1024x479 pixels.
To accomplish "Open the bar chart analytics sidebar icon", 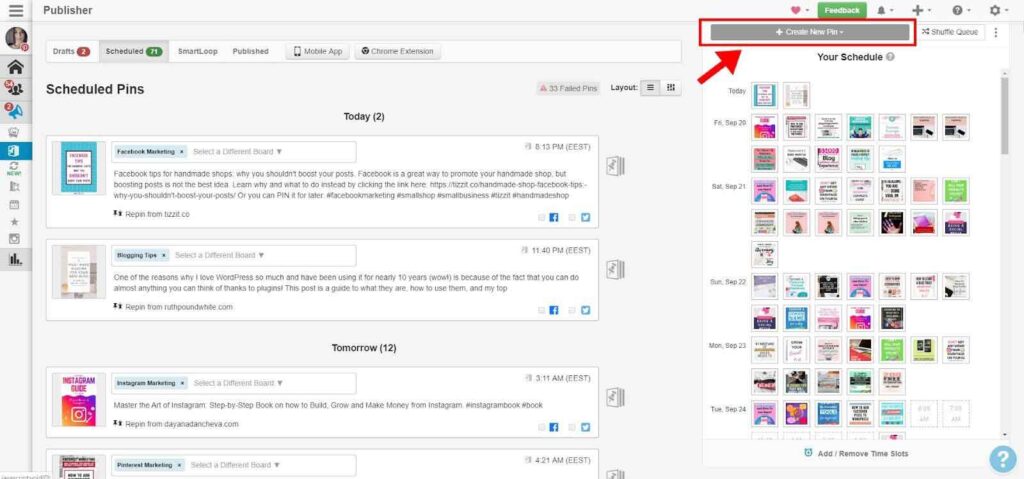I will tap(15, 259).
